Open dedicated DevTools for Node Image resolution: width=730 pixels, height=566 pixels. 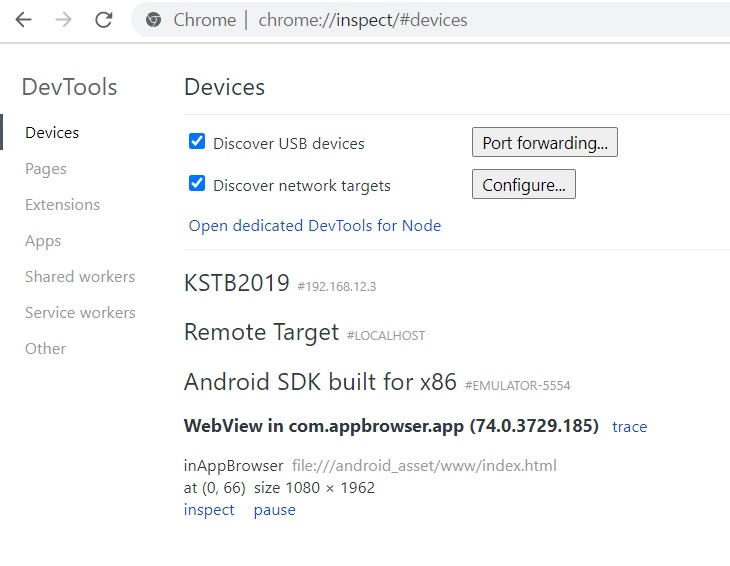tap(315, 226)
